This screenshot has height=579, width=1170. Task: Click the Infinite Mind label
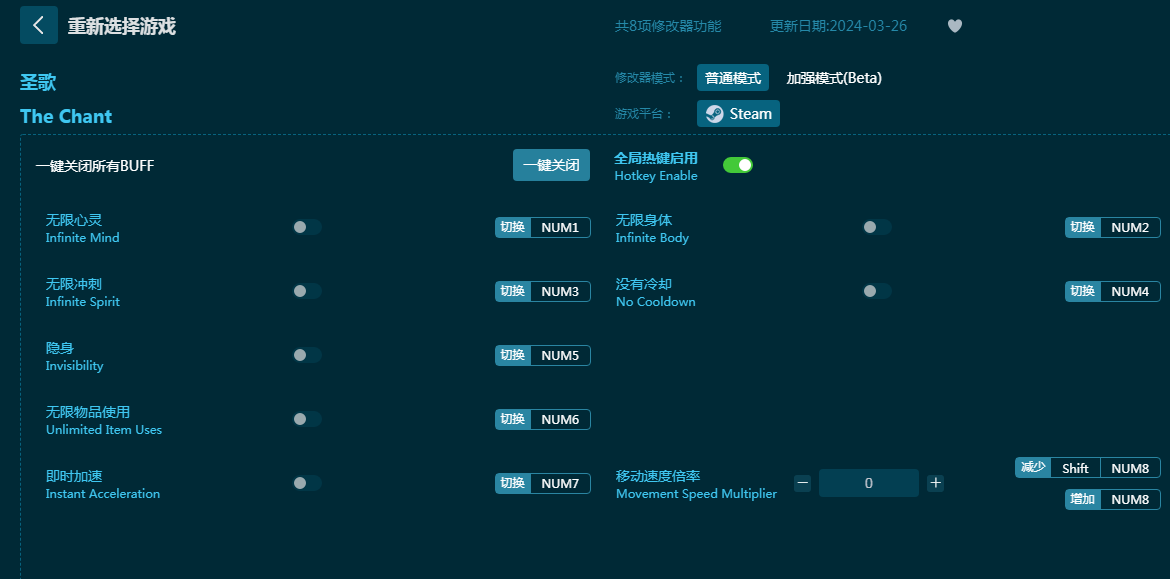pyautogui.click(x=82, y=238)
